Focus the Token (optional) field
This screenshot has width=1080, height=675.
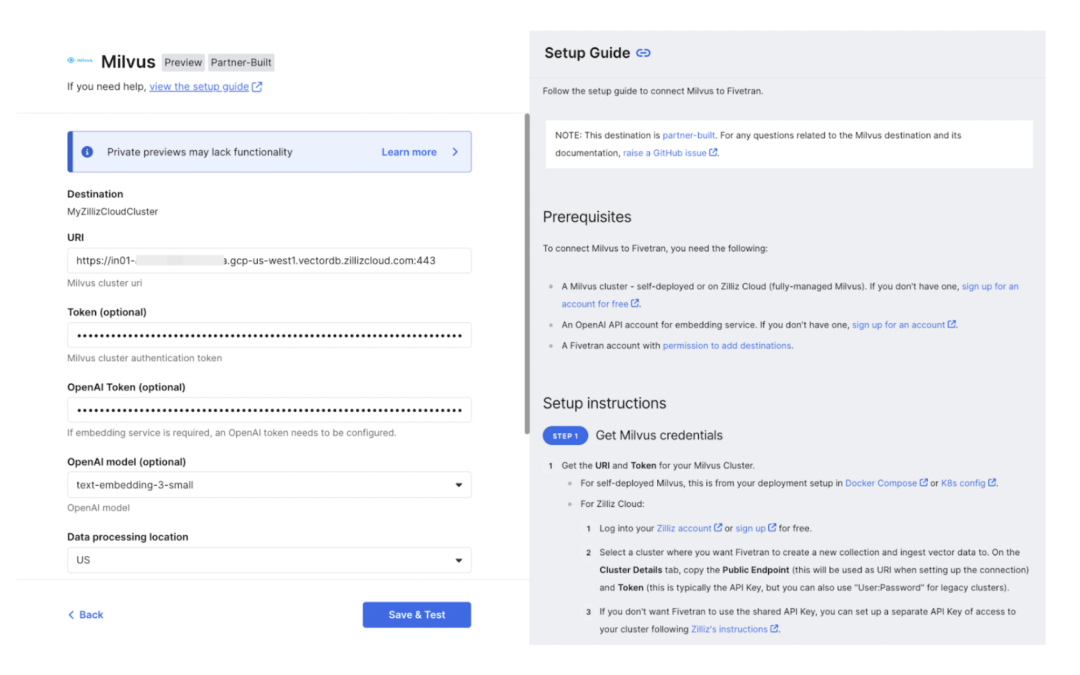coord(269,336)
